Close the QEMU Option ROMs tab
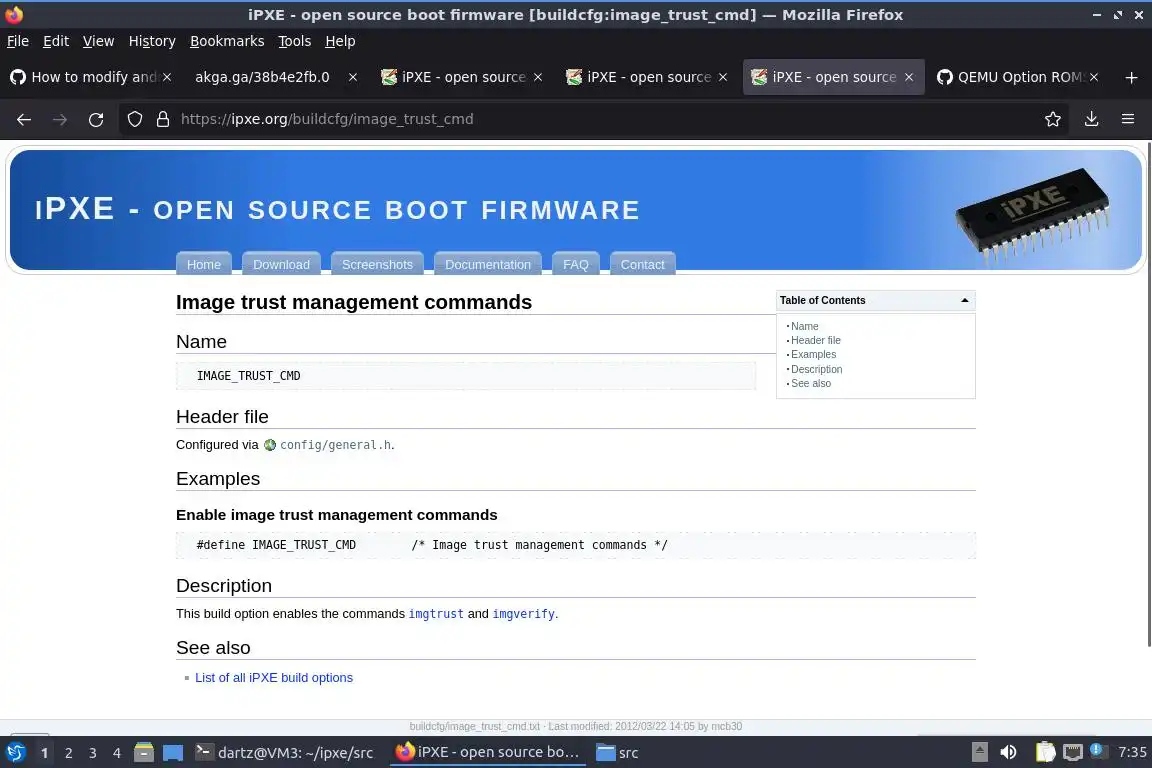Screen dimensions: 1152x768 [1094, 77]
